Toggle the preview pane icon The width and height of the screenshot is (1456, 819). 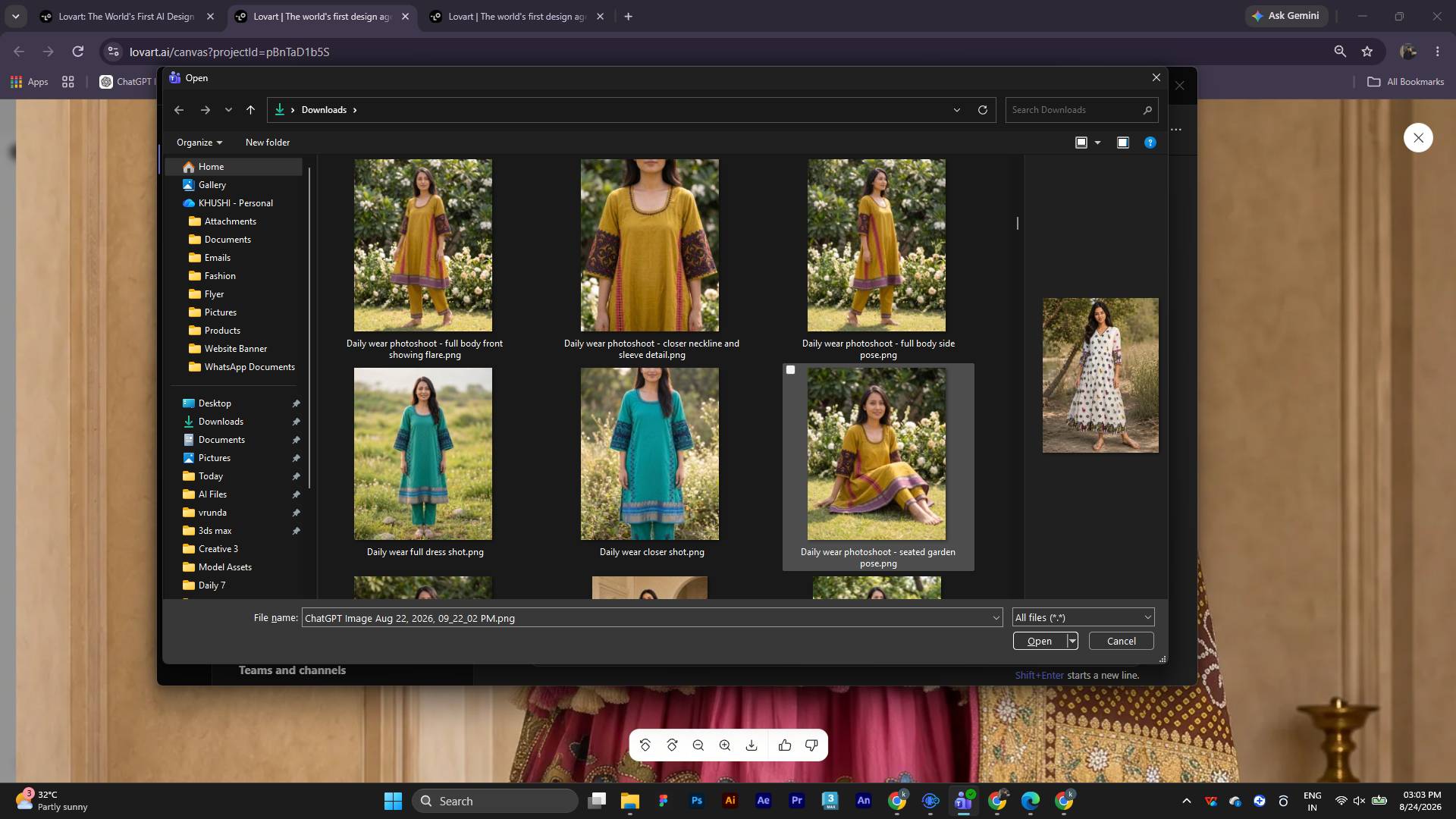click(x=1123, y=143)
